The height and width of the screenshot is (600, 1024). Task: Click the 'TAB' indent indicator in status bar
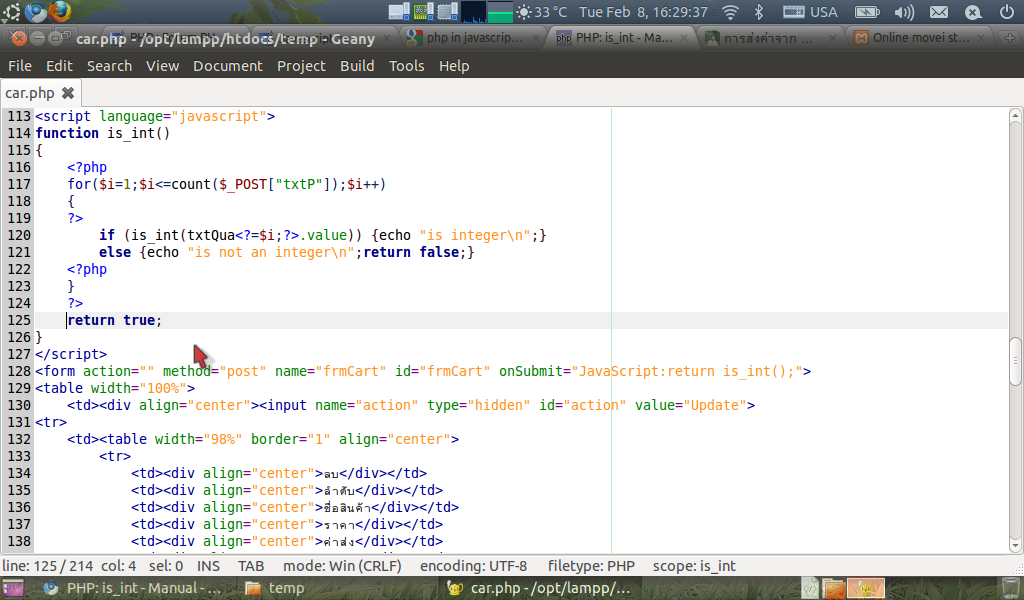pyautogui.click(x=251, y=566)
